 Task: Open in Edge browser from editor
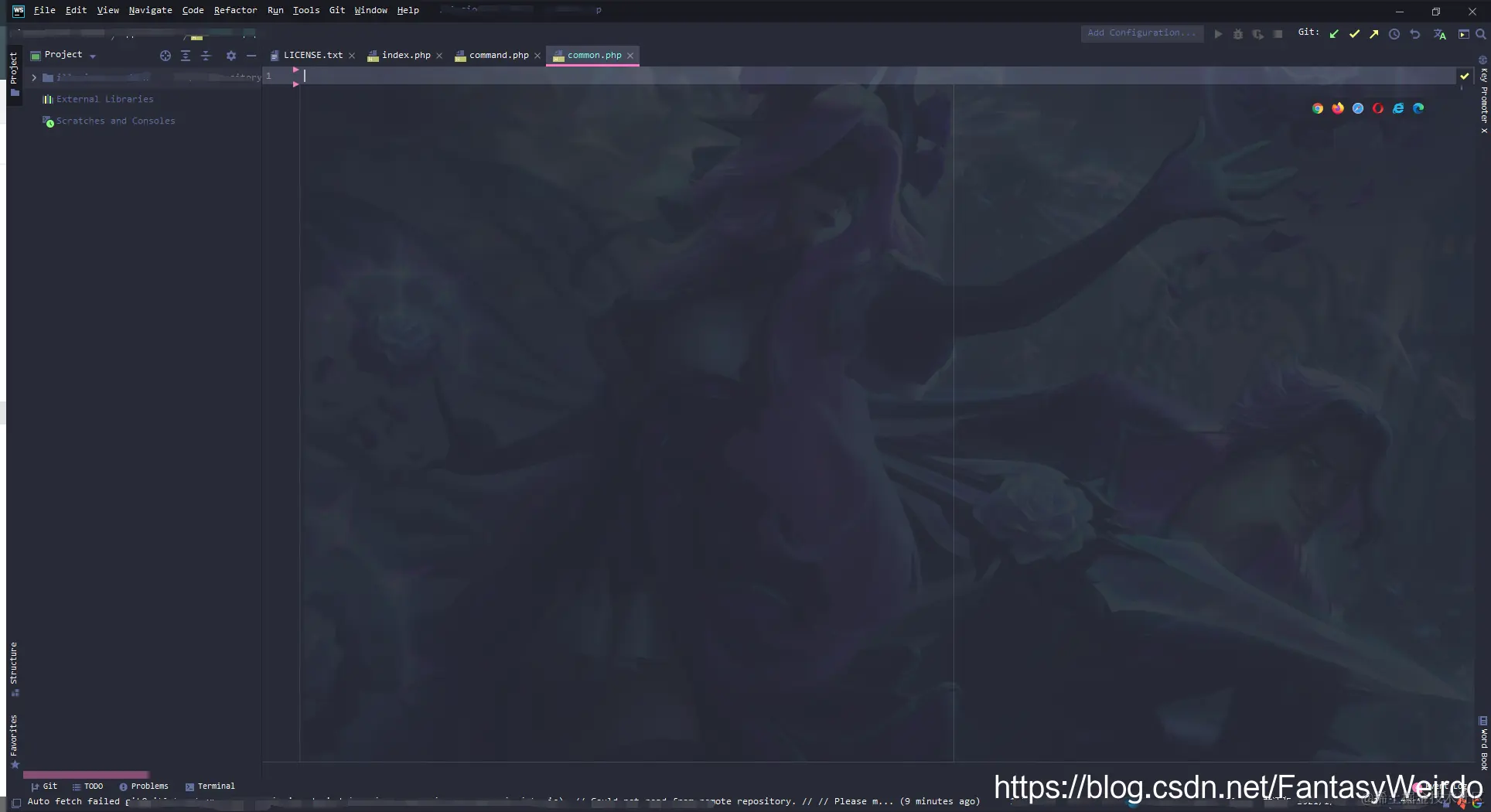(1418, 108)
